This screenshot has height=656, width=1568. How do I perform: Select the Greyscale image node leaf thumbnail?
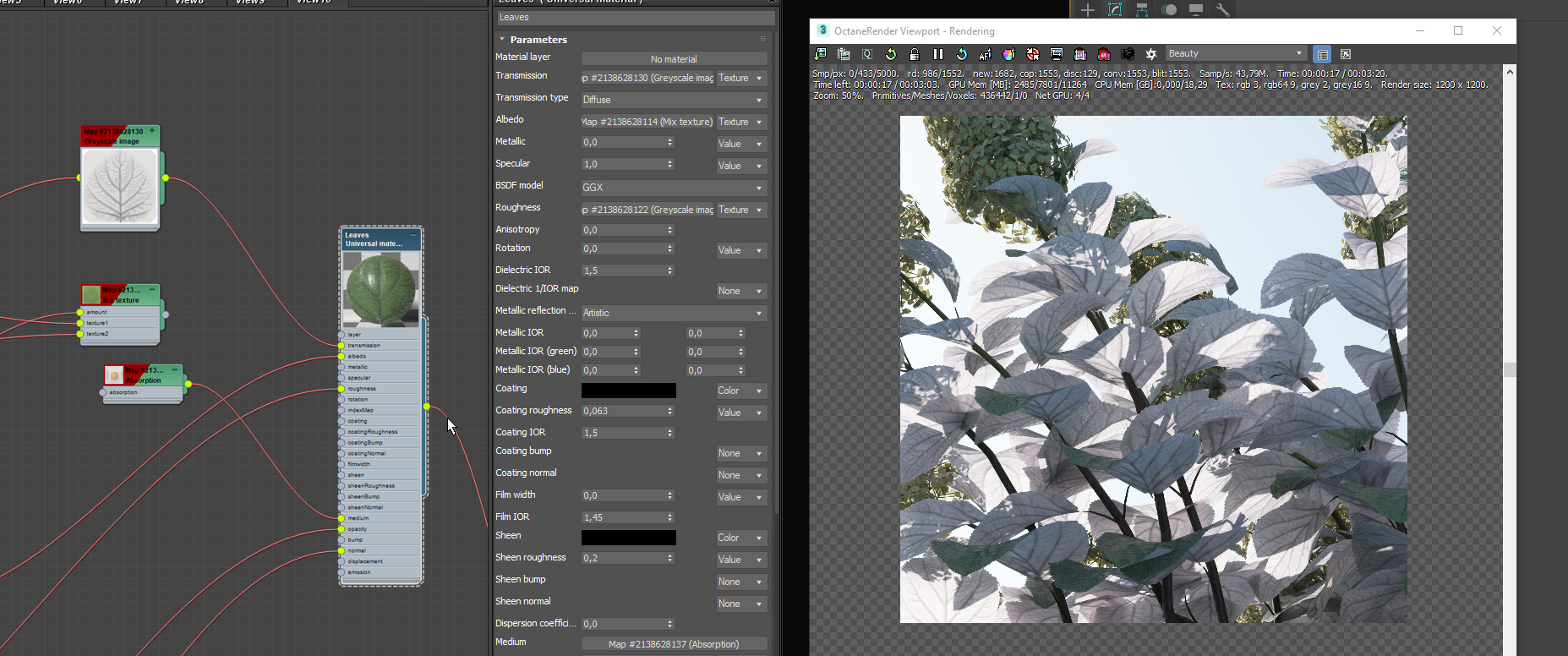coord(120,186)
